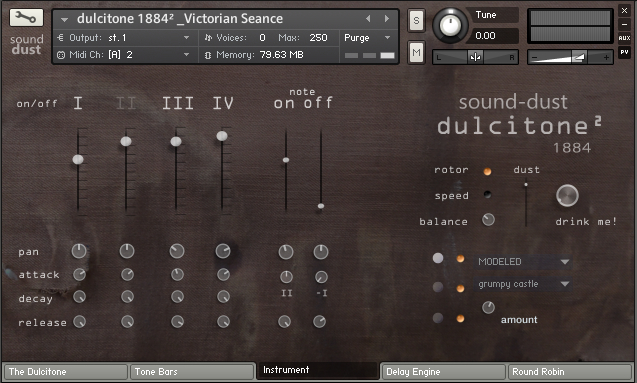
Task: Toggle the orange LED beside grumpy castle
Action: (x=460, y=288)
